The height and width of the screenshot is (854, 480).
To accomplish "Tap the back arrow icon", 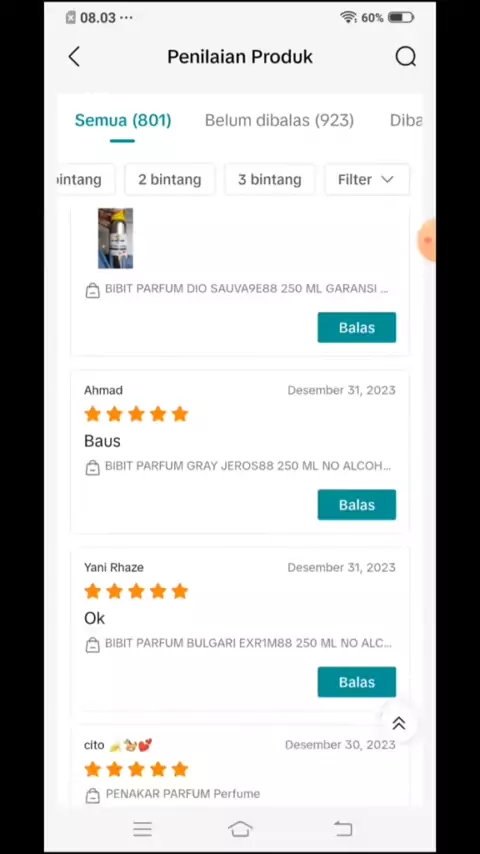I will point(74,57).
